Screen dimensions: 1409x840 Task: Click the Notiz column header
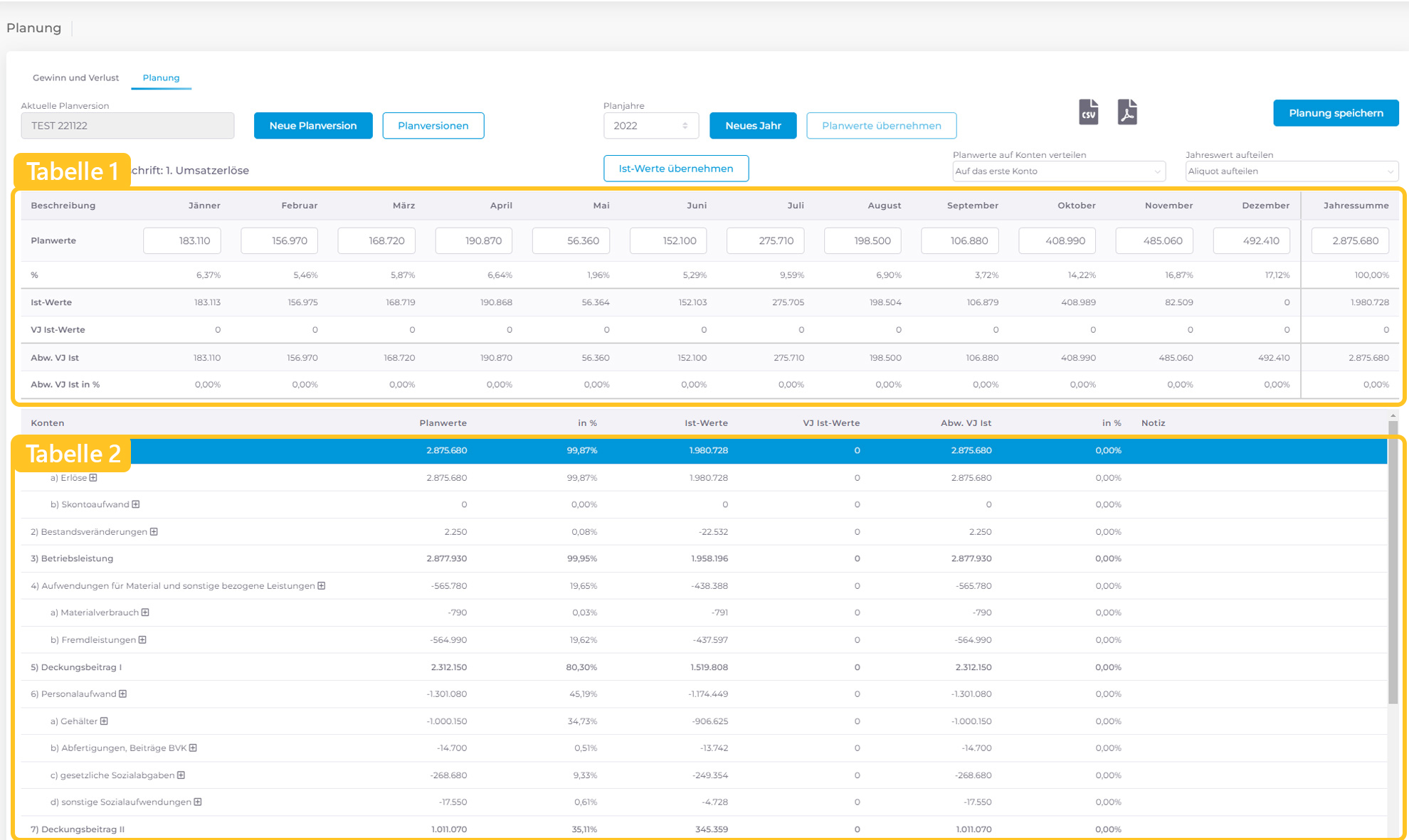(x=1153, y=423)
